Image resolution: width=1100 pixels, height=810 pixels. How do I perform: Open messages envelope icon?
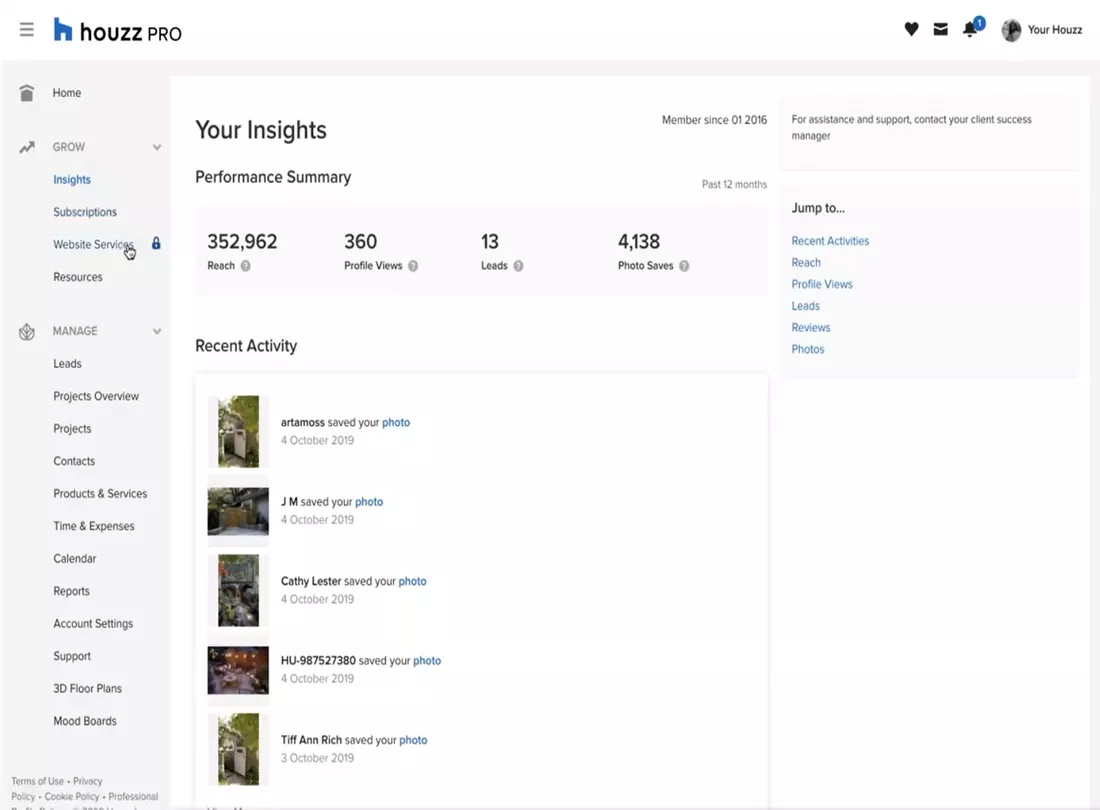[940, 30]
